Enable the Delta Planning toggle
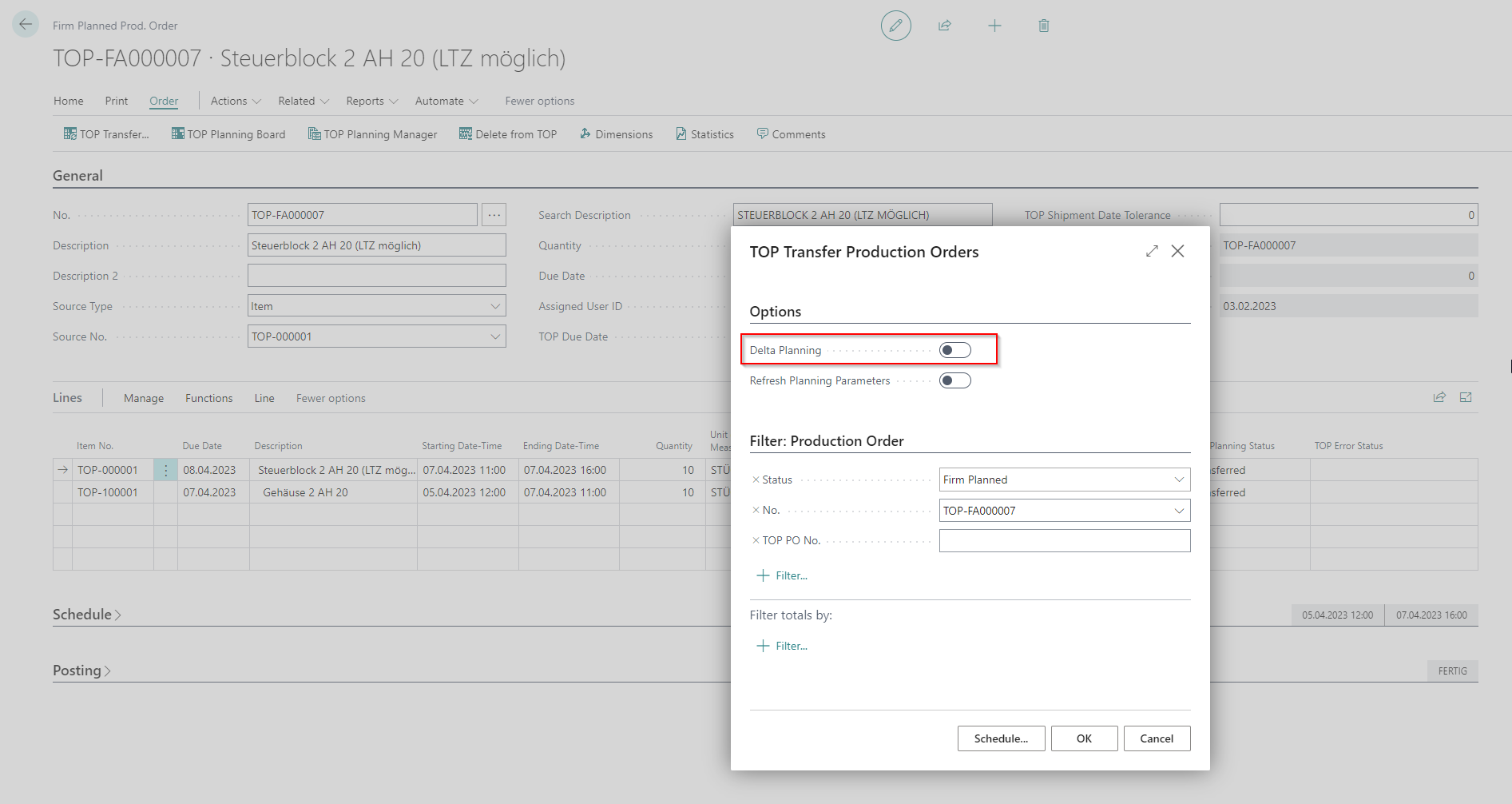Screen dimensions: 1512x804 coord(954,350)
